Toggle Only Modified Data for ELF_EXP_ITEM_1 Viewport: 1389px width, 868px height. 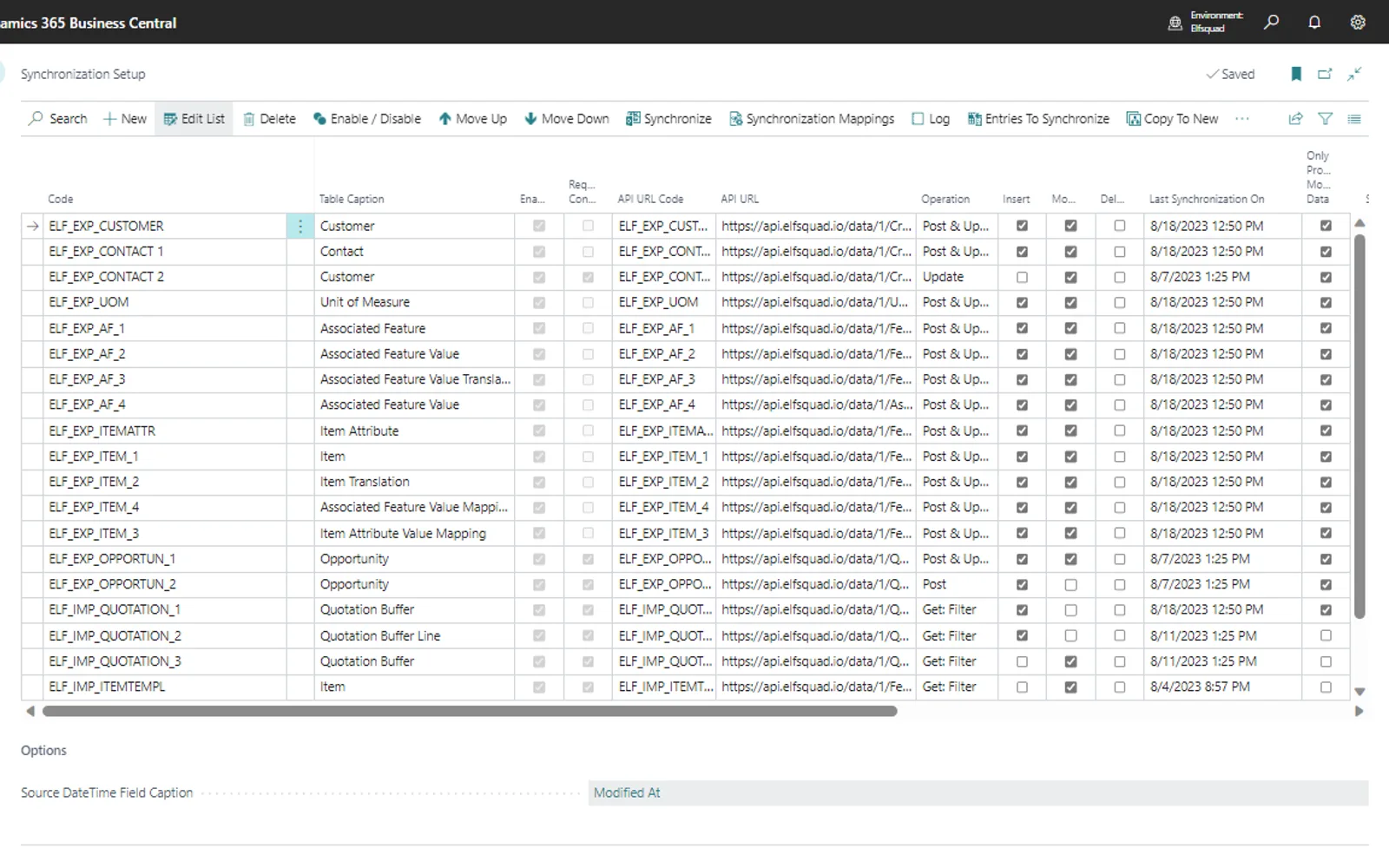[1326, 457]
